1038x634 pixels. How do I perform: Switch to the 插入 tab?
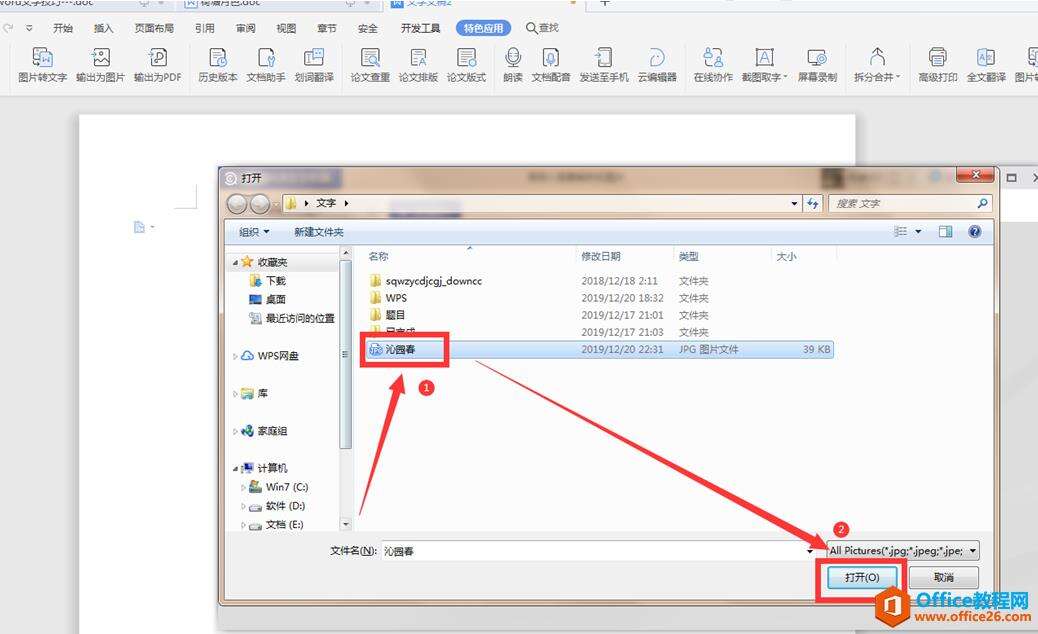click(x=103, y=28)
